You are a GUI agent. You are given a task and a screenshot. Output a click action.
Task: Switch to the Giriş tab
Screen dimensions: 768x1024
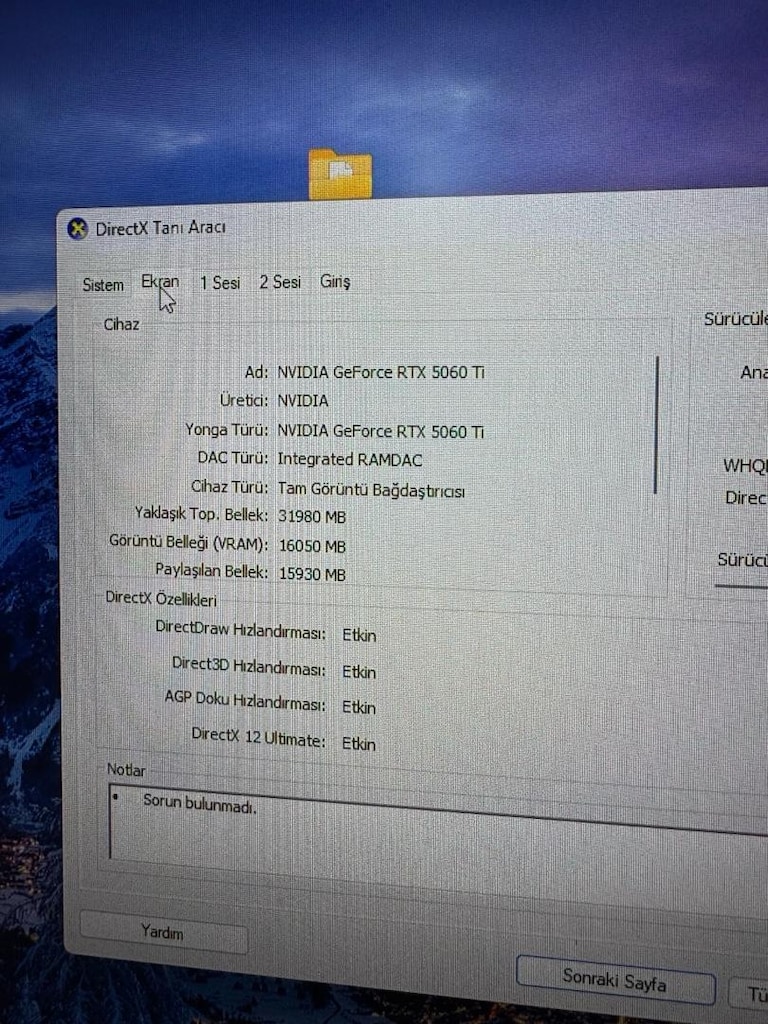click(x=335, y=281)
